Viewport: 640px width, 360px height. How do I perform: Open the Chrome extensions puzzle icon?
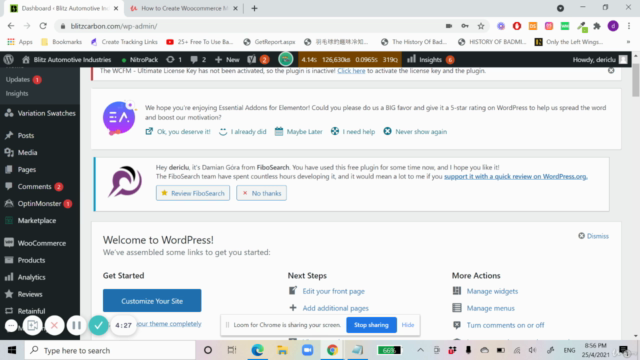tap(597, 26)
